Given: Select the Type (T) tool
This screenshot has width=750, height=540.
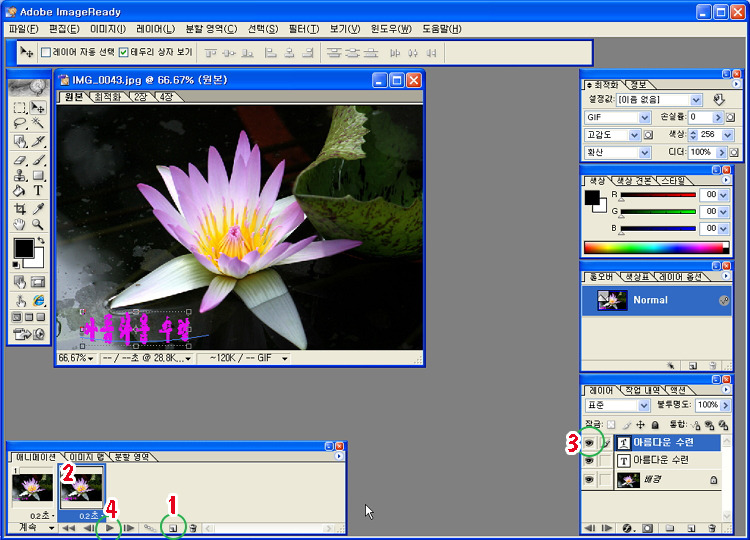Looking at the screenshot, I should tap(38, 190).
